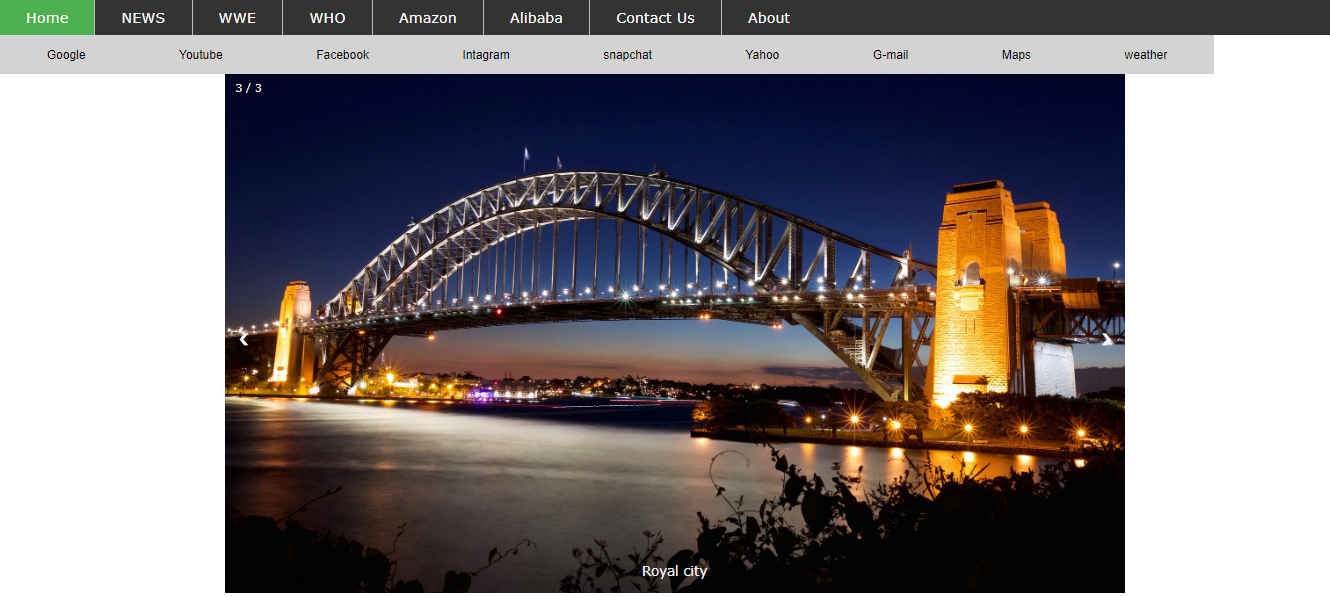Select NEWS in the top navigation
1330x597 pixels.
143,18
